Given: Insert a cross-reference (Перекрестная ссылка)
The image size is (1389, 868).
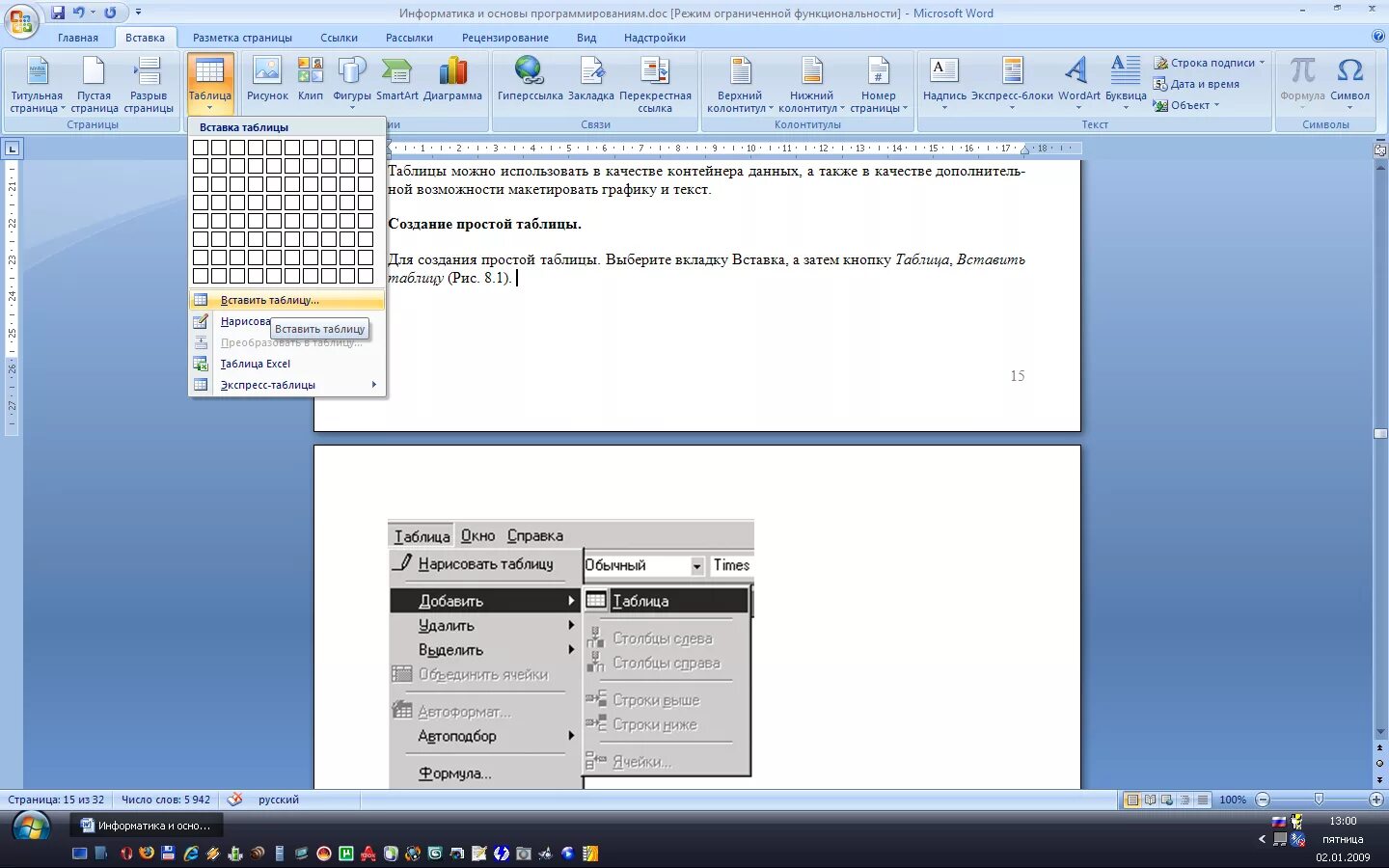Looking at the screenshot, I should click(655, 85).
